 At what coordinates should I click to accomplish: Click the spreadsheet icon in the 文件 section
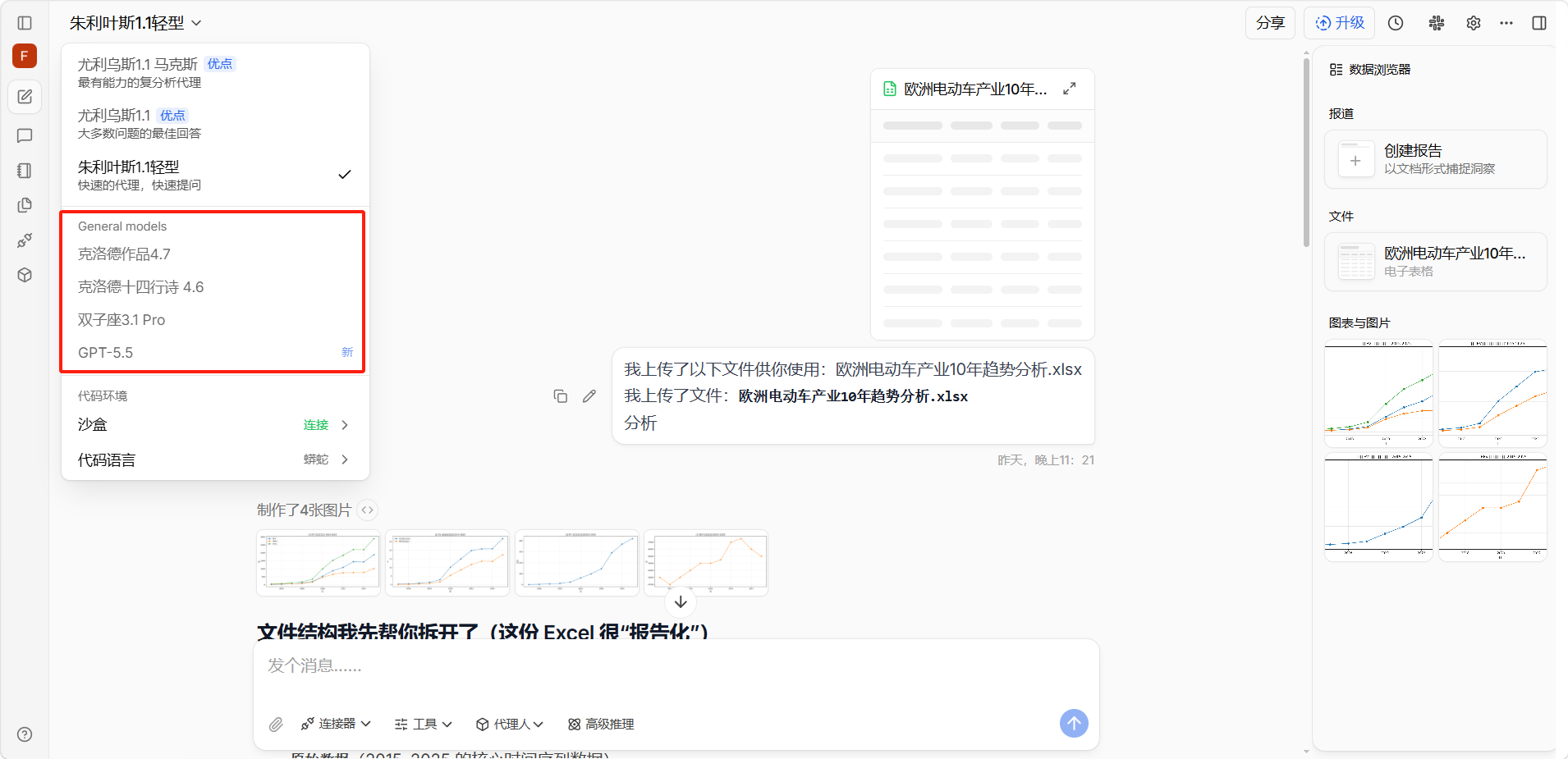pyautogui.click(x=1355, y=262)
